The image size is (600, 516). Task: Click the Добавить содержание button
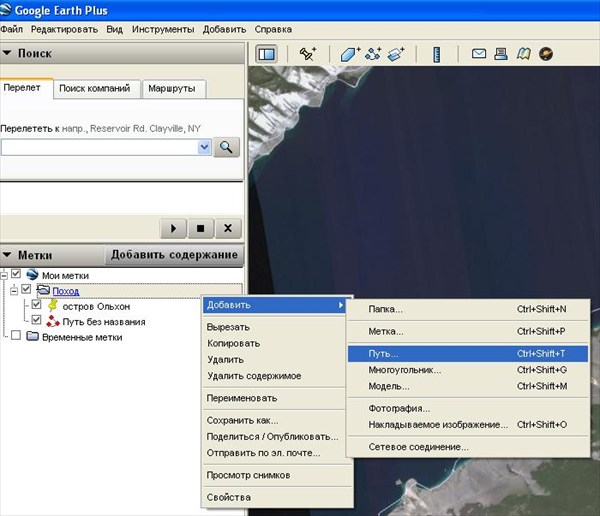pos(174,255)
